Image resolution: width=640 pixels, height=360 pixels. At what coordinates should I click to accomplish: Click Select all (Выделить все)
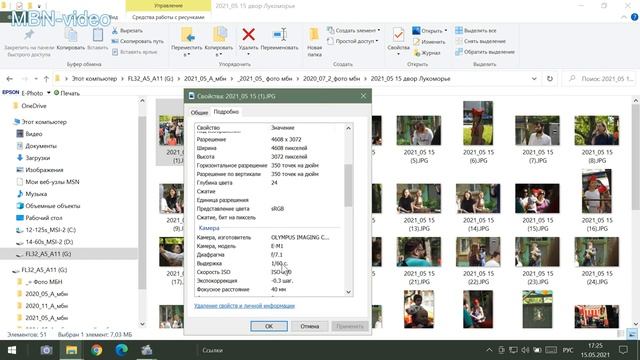[x=476, y=31]
